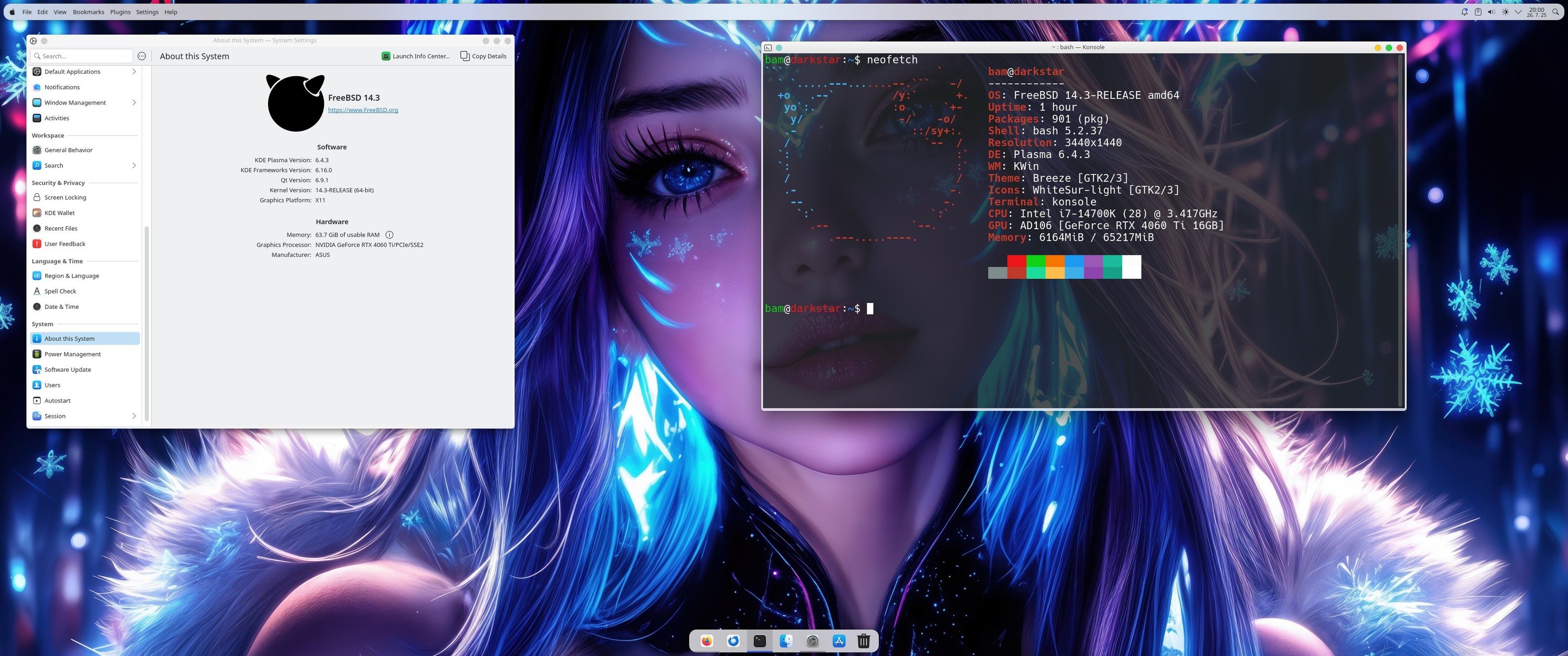Click the Finder-style file manager dock icon

coord(786,641)
